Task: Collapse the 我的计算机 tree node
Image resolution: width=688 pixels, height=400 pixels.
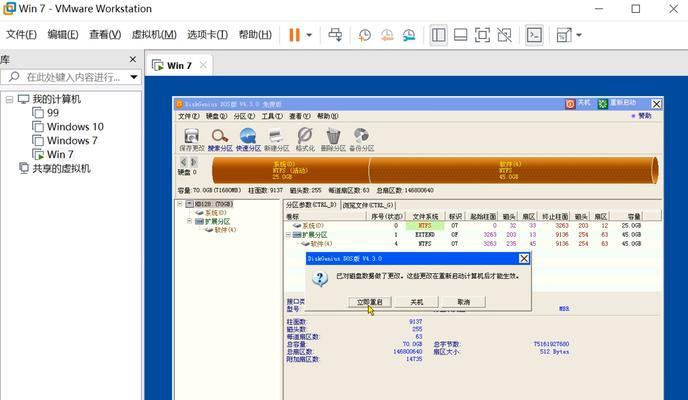Action: click(9, 100)
